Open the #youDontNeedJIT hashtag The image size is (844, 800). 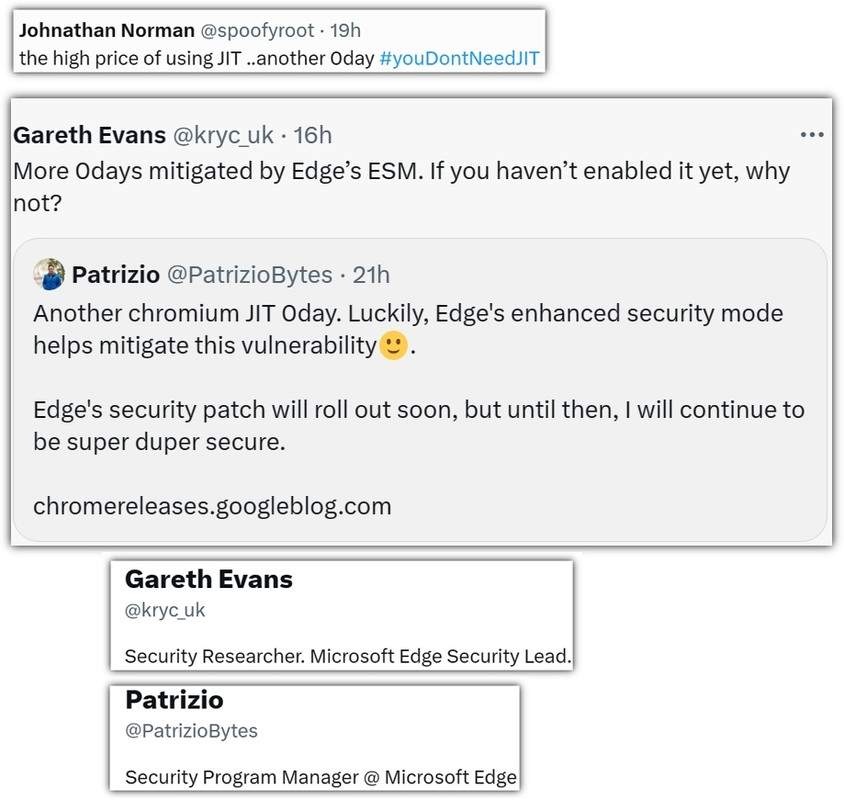pyautogui.click(x=459, y=58)
